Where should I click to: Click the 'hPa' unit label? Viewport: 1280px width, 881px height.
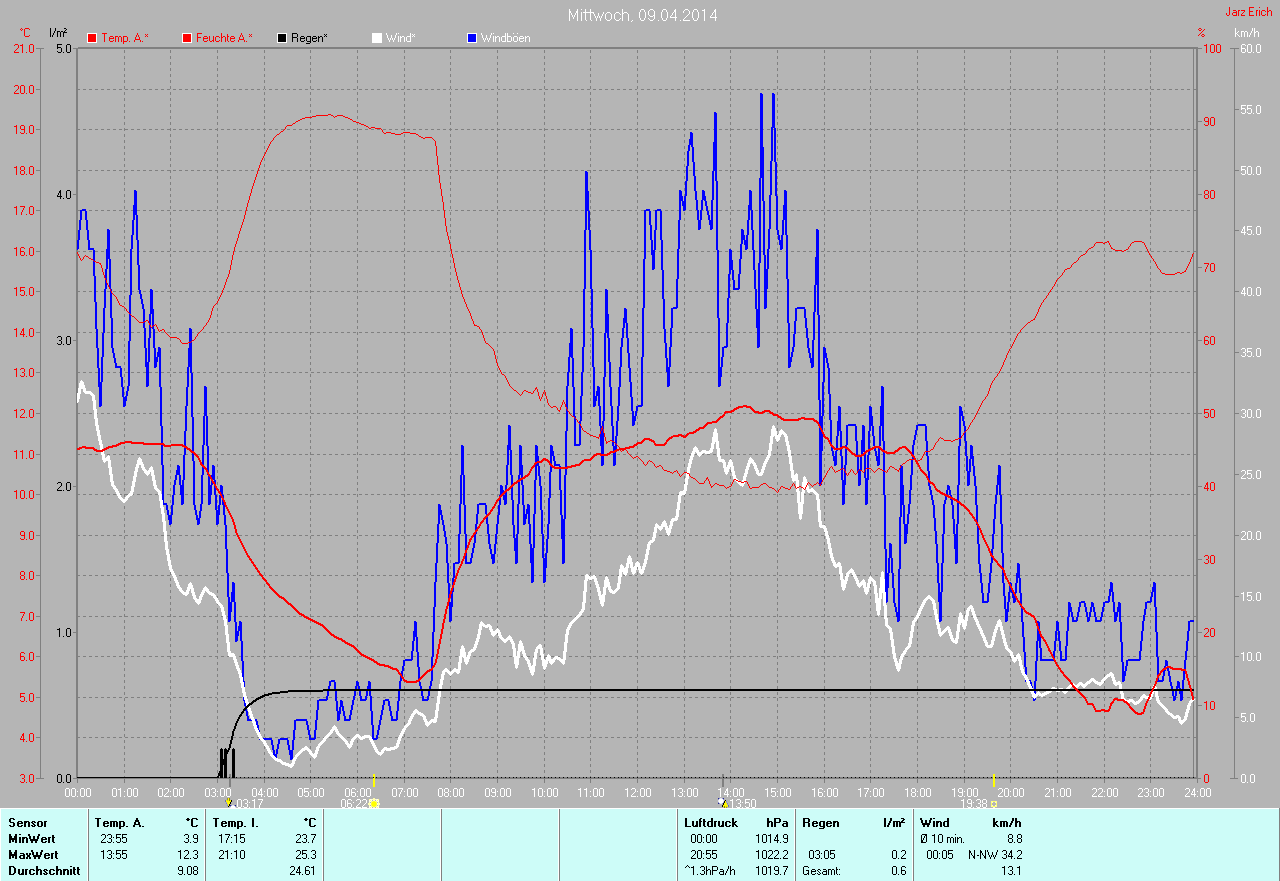776,823
